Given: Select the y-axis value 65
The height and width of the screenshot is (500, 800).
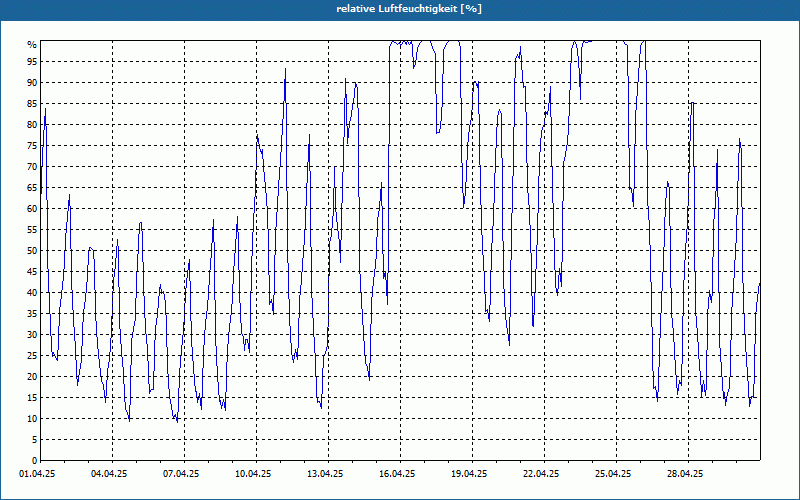Looking at the screenshot, I should pyautogui.click(x=32, y=188).
